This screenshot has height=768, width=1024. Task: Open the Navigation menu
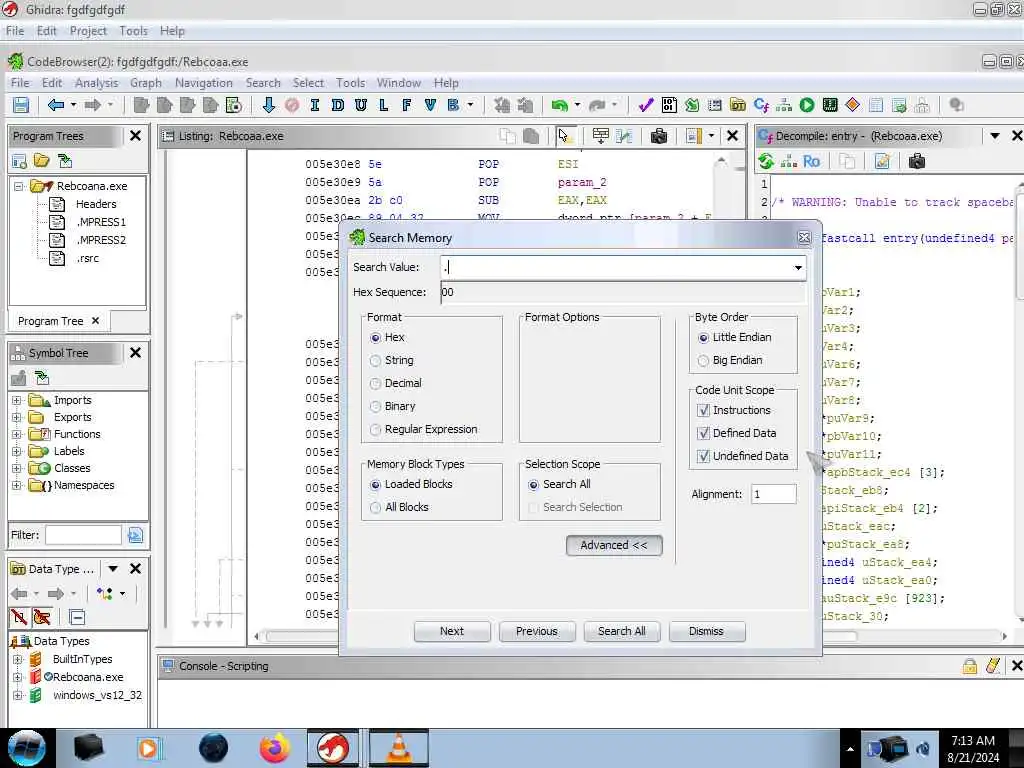coord(204,83)
